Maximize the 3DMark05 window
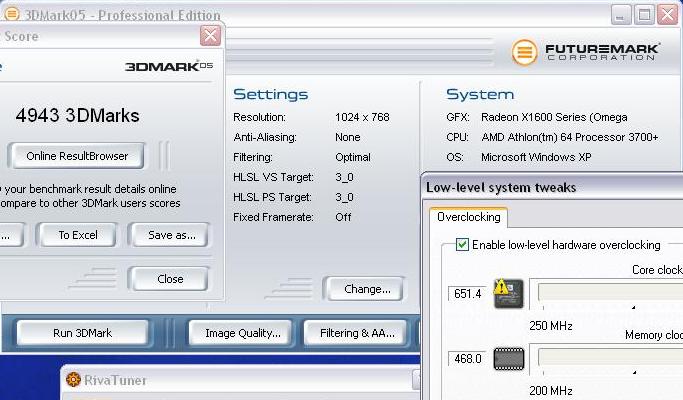The width and height of the screenshot is (683, 400). pos(644,14)
